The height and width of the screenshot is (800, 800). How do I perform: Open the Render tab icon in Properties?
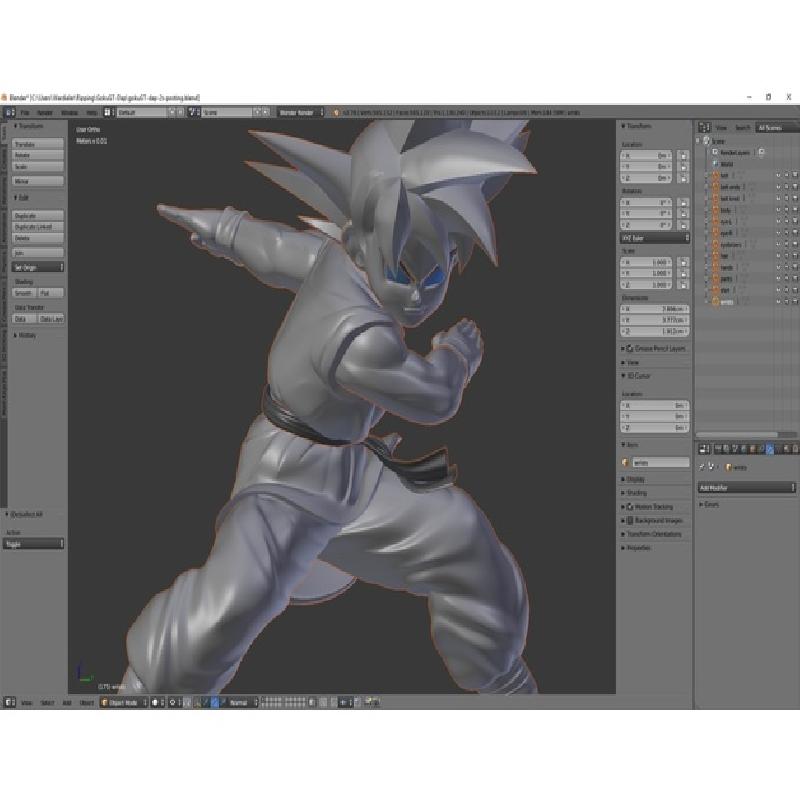tap(718, 449)
